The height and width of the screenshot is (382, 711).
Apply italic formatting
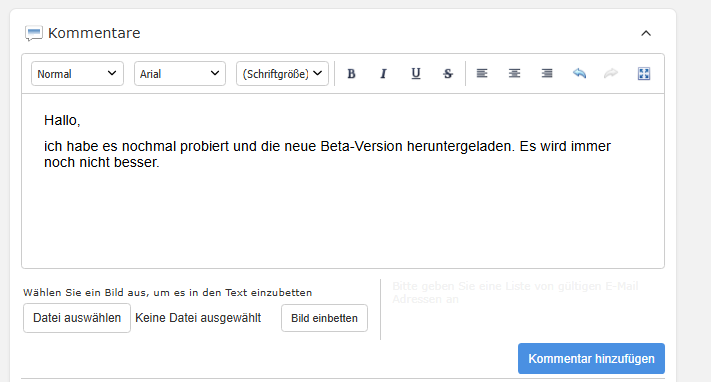[383, 73]
